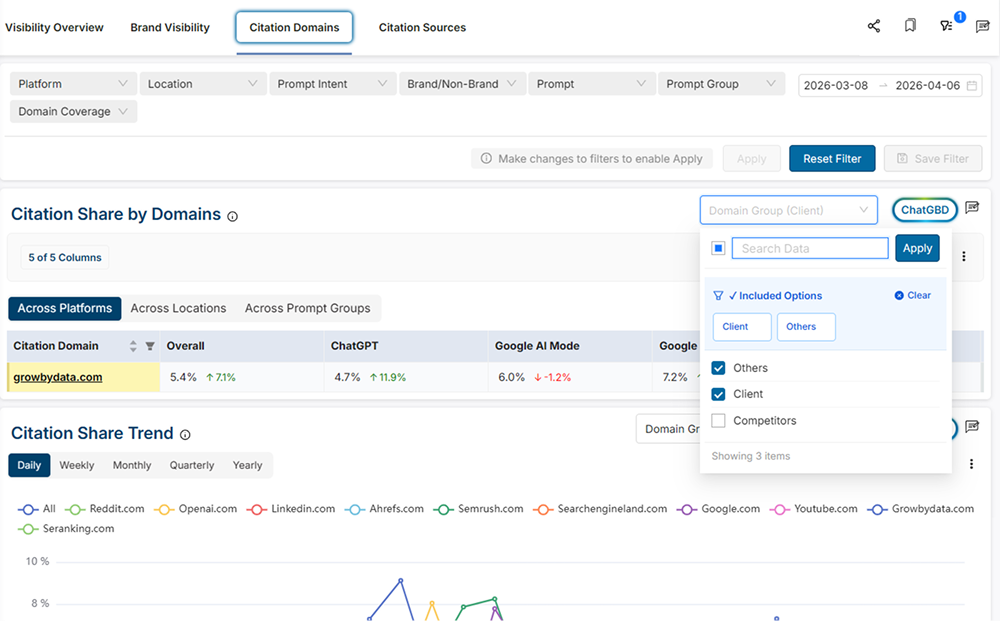The height and width of the screenshot is (621, 1000).
Task: Open kebab menu in Citation Share by Domains
Action: 964,257
